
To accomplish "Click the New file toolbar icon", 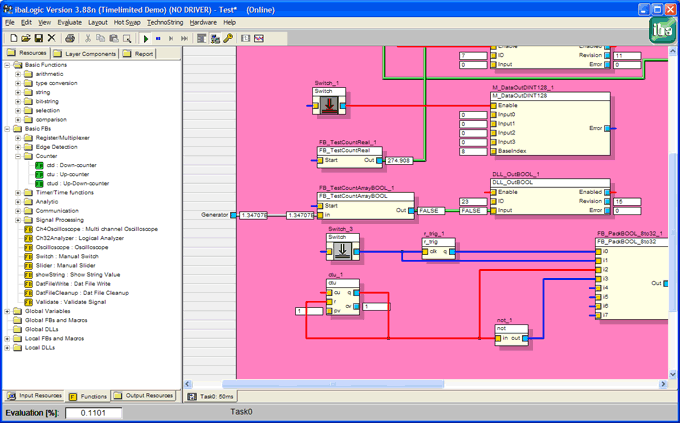I will tap(13, 38).
